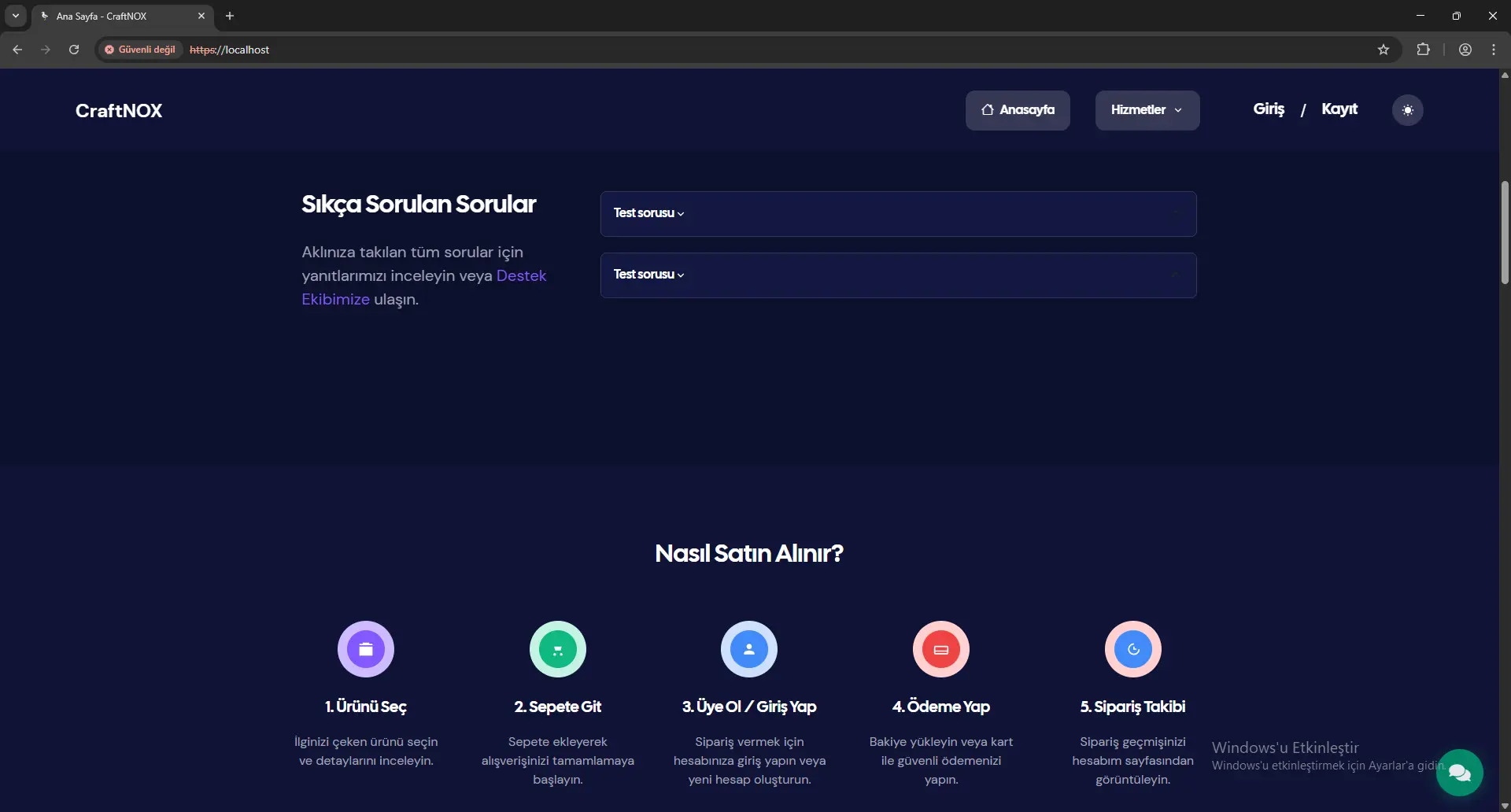This screenshot has height=812, width=1511.
Task: Click the Ürünü Seç purple bag icon
Action: pos(366,649)
